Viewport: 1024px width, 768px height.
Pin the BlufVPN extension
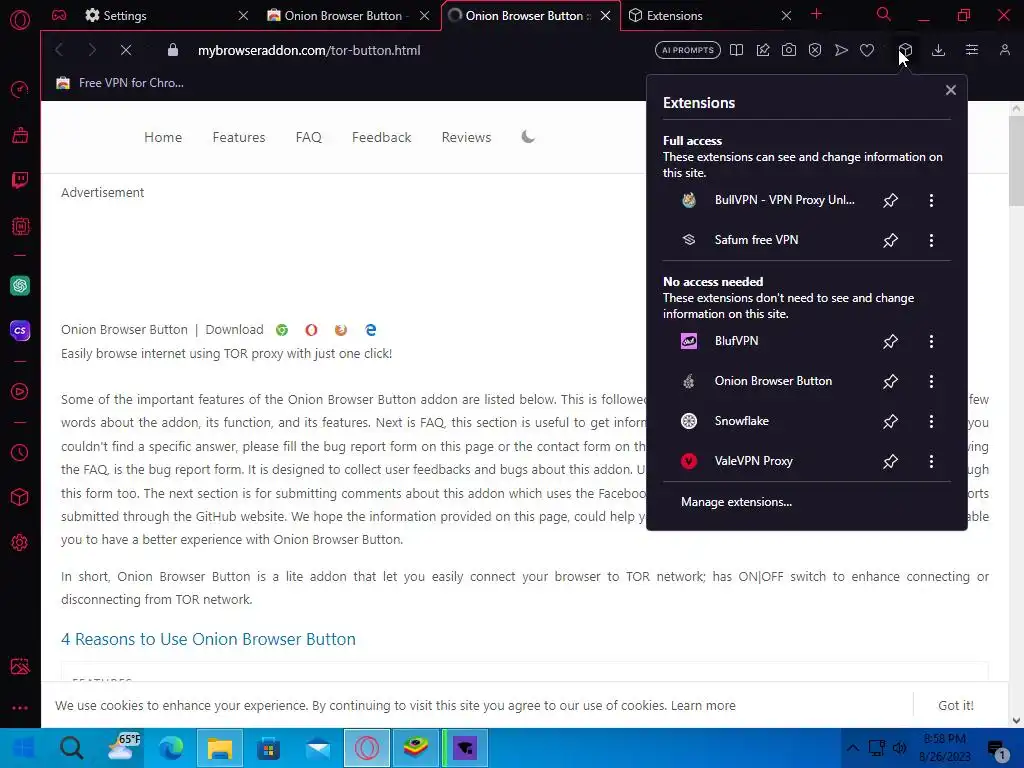[x=890, y=341]
